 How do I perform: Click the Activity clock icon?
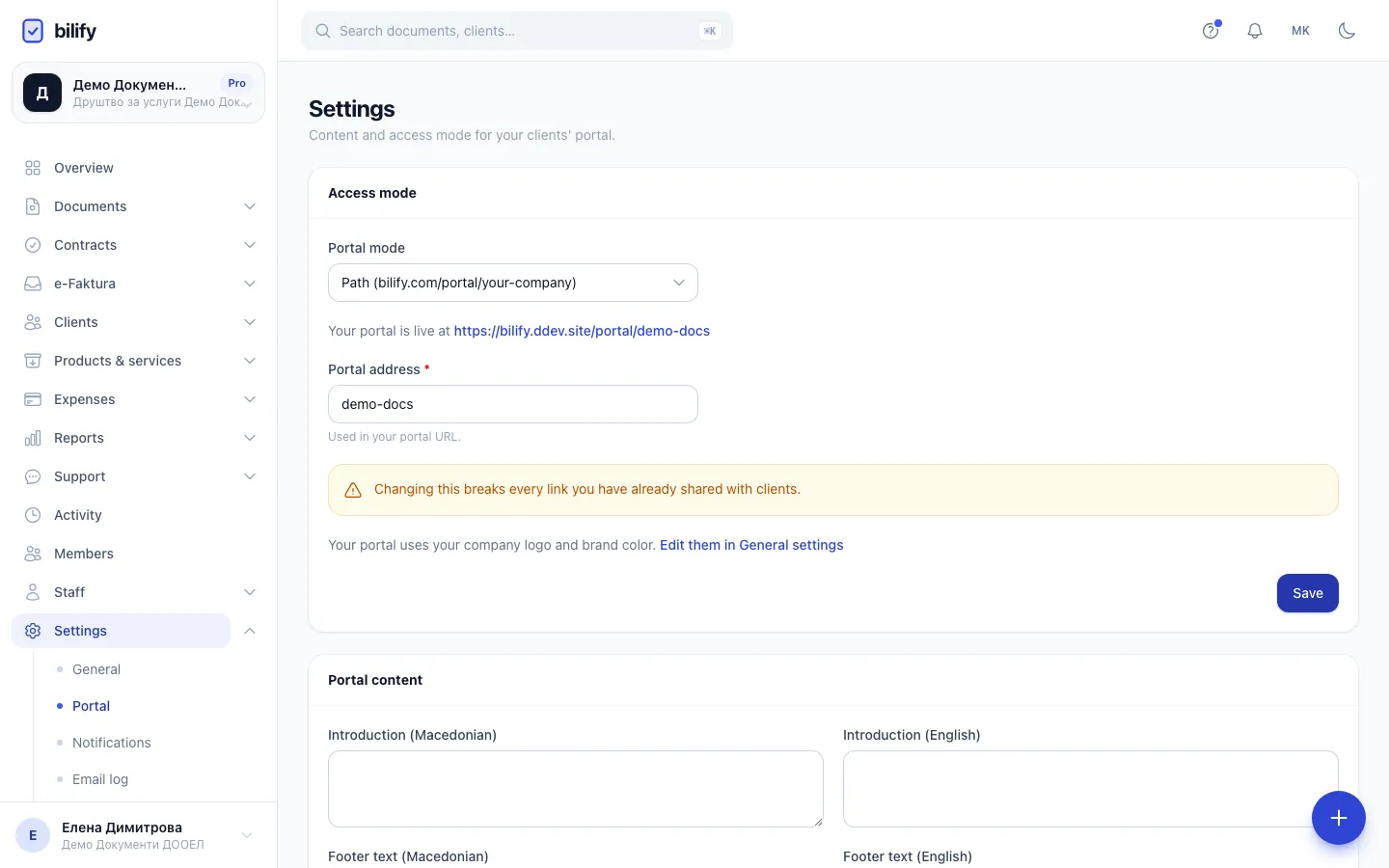coord(33,515)
